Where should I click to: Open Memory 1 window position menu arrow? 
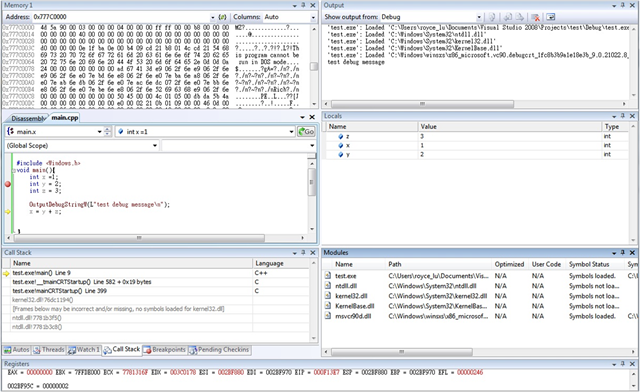coord(295,5)
